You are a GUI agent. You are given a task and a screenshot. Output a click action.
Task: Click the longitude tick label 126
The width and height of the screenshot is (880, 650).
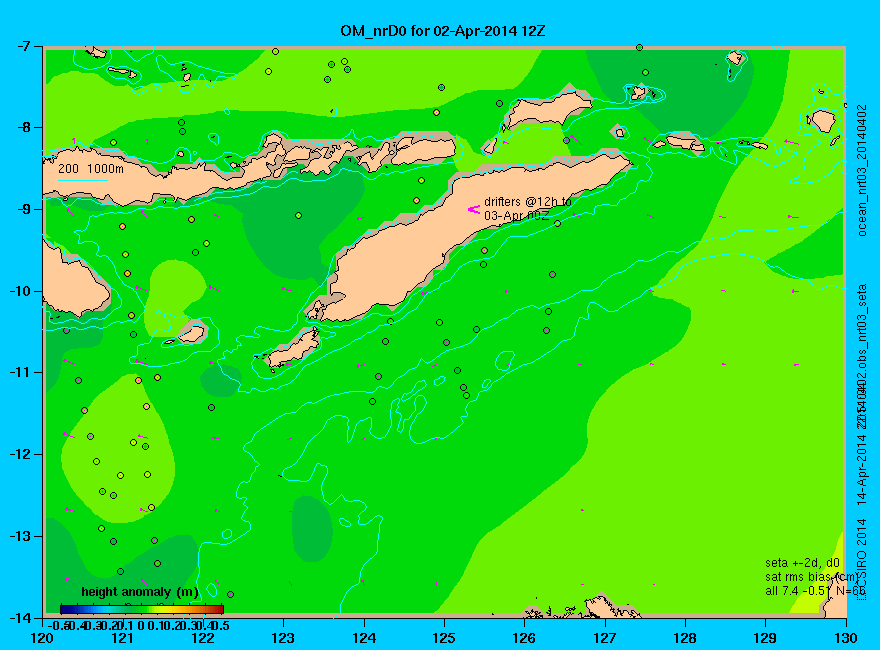[525, 638]
